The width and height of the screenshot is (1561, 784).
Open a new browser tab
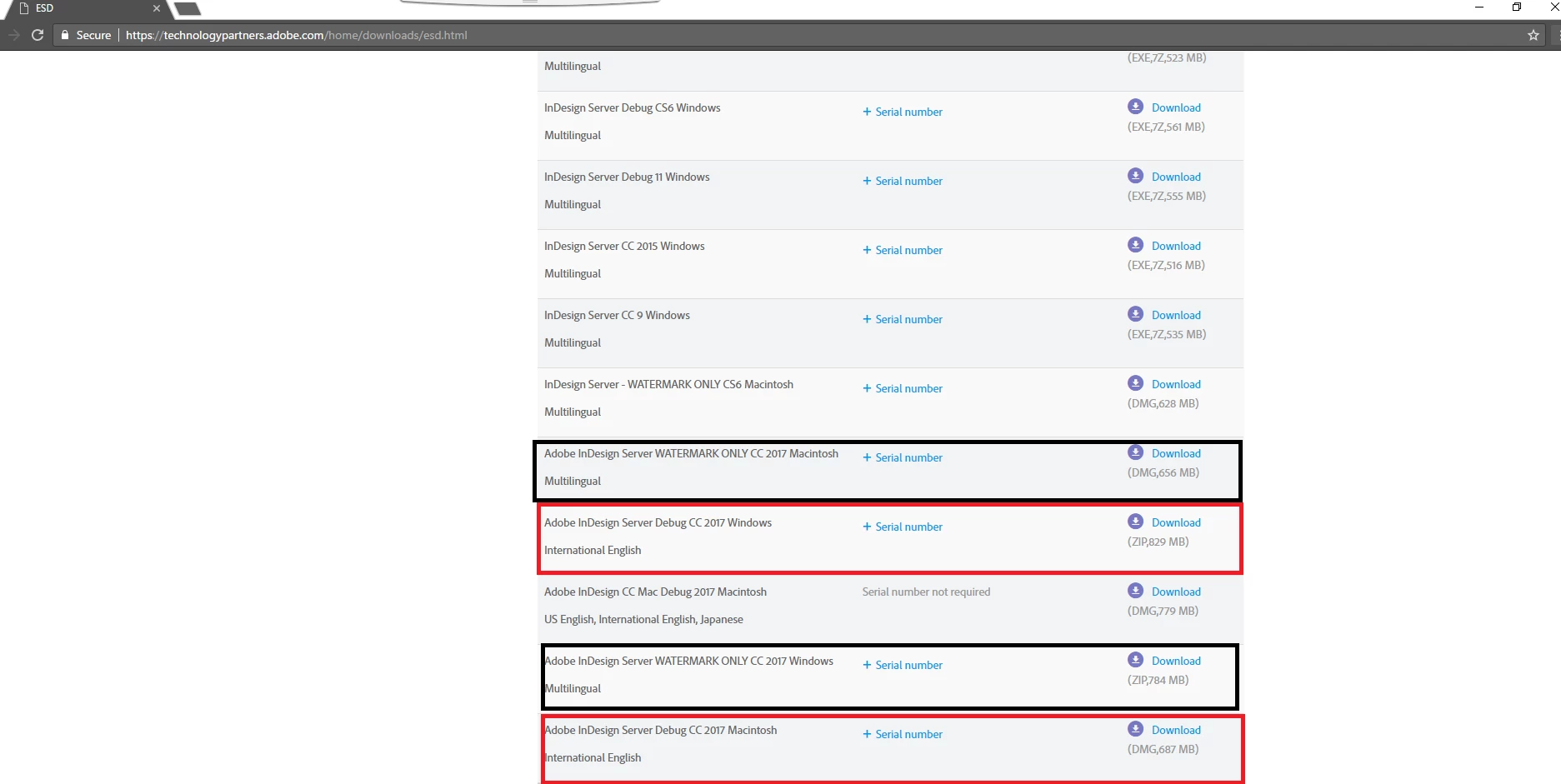coord(188,8)
